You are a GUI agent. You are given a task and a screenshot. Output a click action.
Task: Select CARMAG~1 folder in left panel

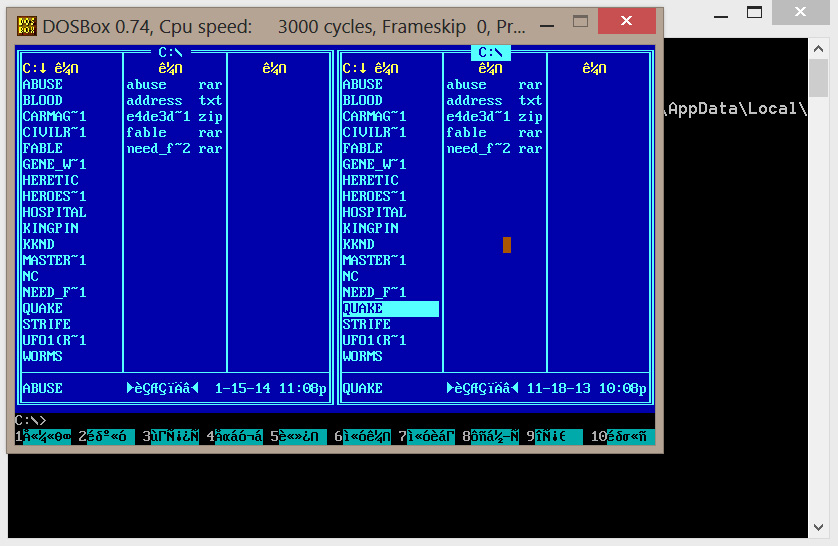55,116
